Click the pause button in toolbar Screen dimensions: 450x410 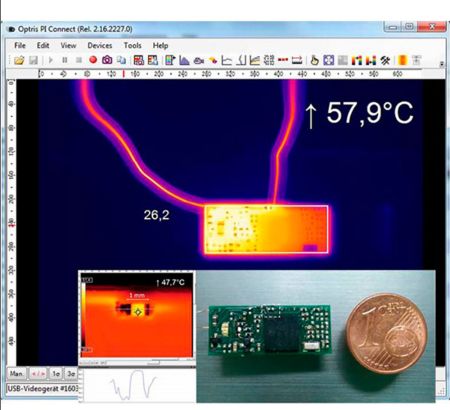(x=65, y=60)
